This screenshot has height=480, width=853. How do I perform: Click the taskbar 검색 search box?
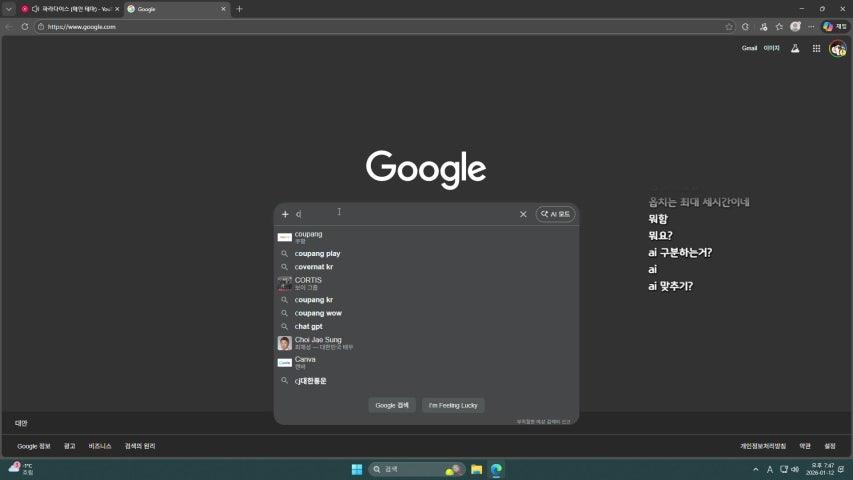pos(417,469)
